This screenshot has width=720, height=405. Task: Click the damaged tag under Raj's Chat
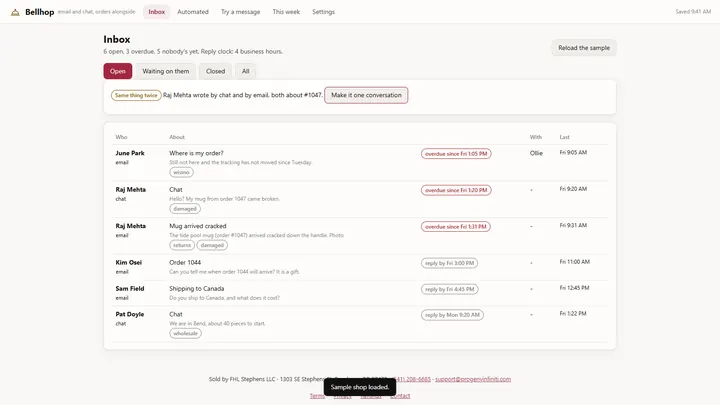point(185,208)
